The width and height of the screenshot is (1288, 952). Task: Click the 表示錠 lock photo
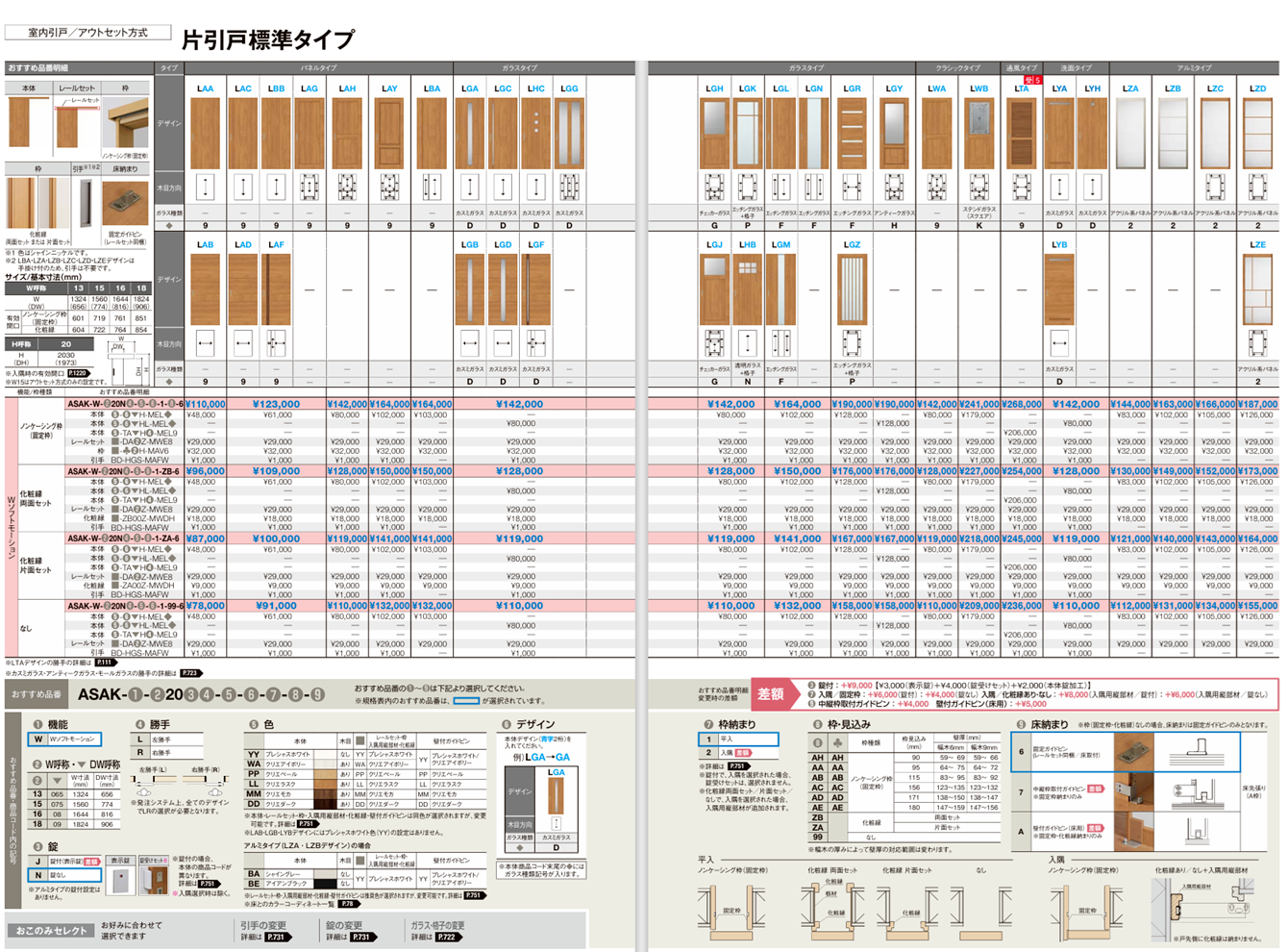coord(120,881)
